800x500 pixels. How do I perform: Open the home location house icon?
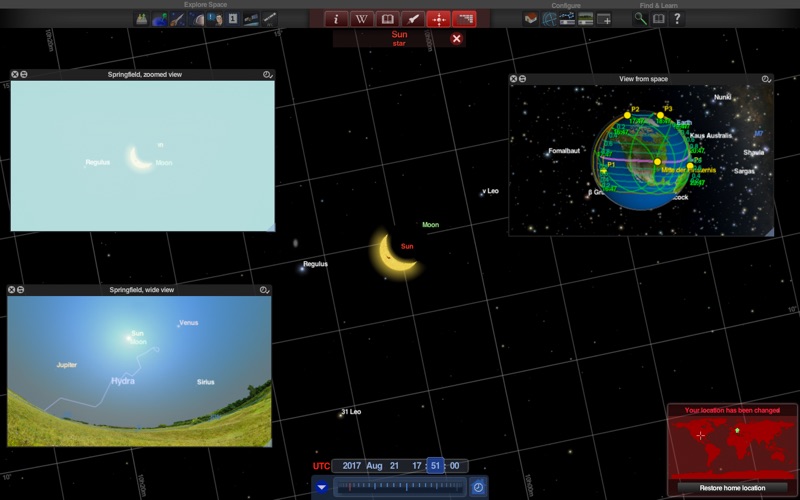coord(531,19)
